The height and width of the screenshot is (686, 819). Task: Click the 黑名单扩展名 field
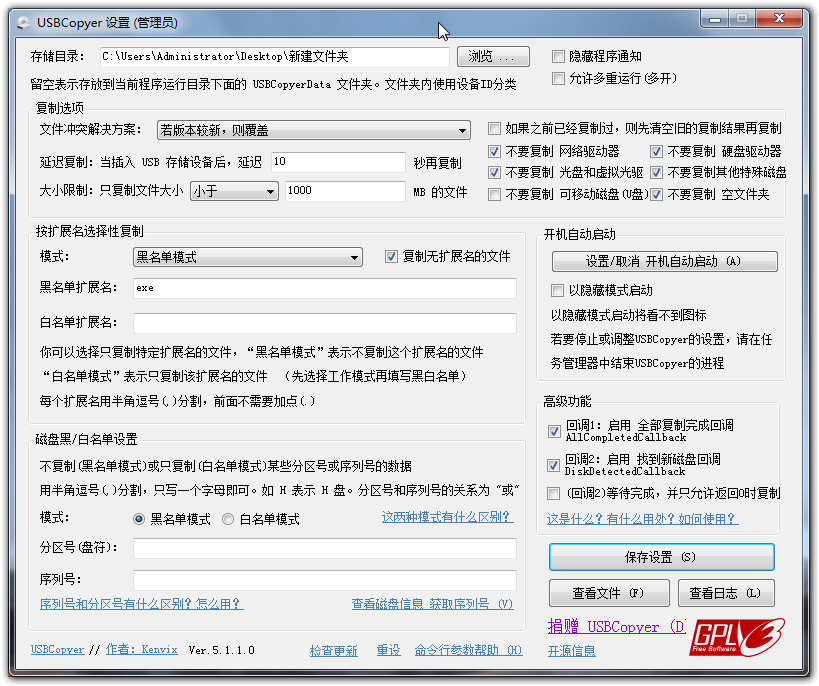click(x=324, y=288)
